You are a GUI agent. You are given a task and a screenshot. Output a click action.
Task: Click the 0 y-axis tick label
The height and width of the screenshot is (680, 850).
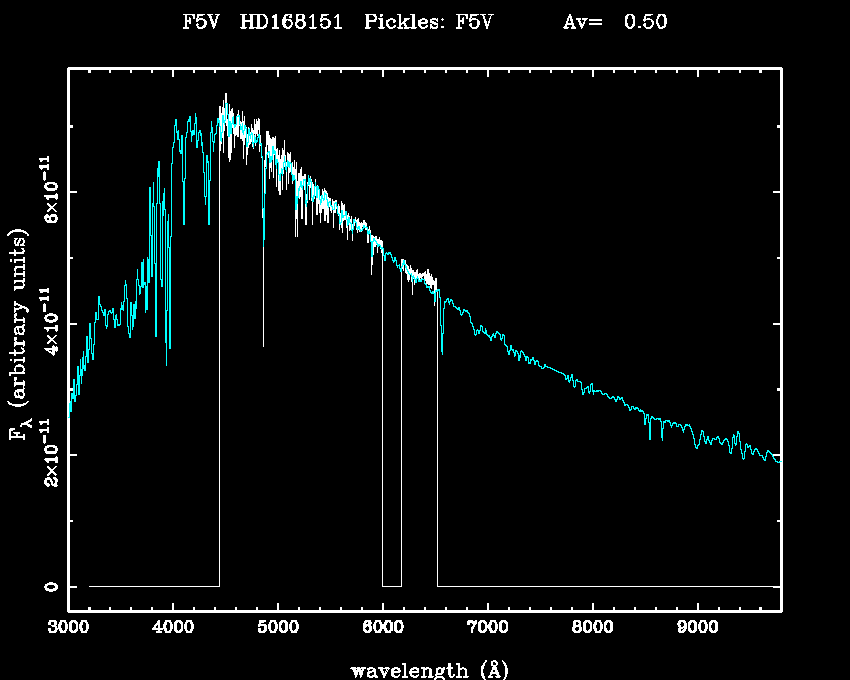tap(47, 586)
